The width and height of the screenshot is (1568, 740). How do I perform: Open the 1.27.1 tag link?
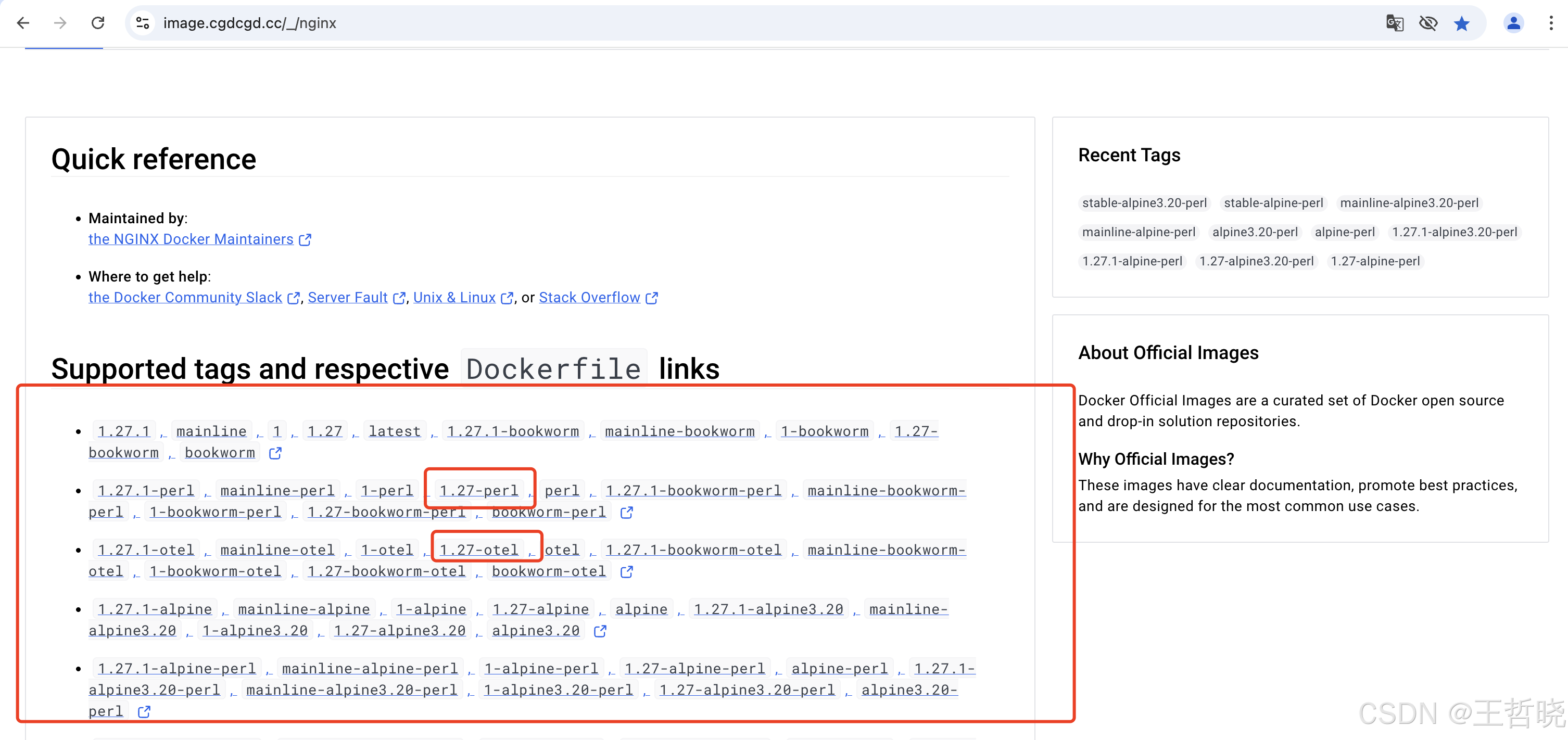click(124, 431)
